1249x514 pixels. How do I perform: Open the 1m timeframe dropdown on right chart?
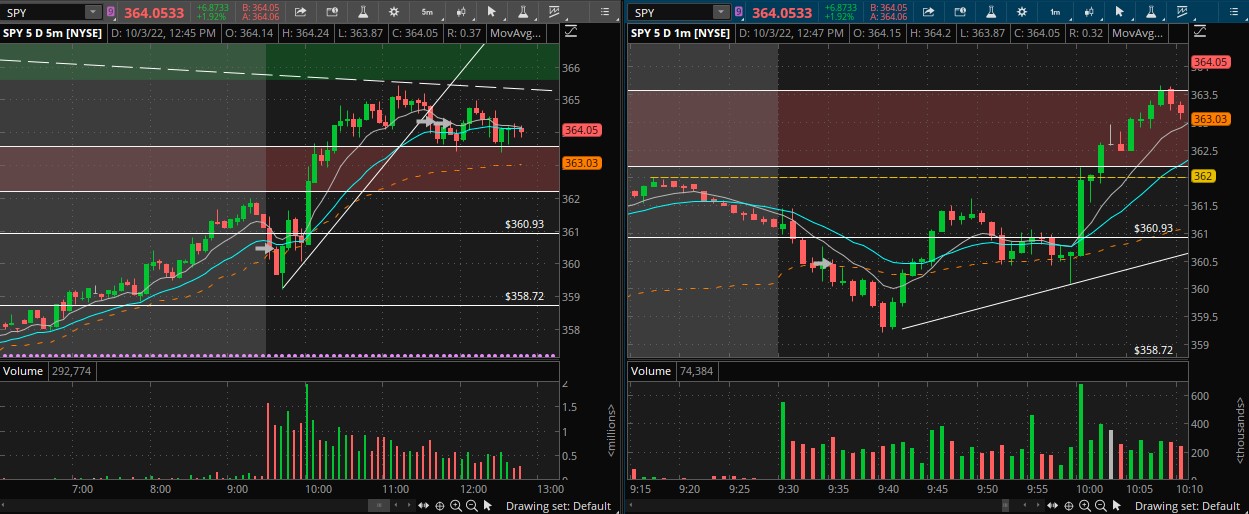[1054, 12]
